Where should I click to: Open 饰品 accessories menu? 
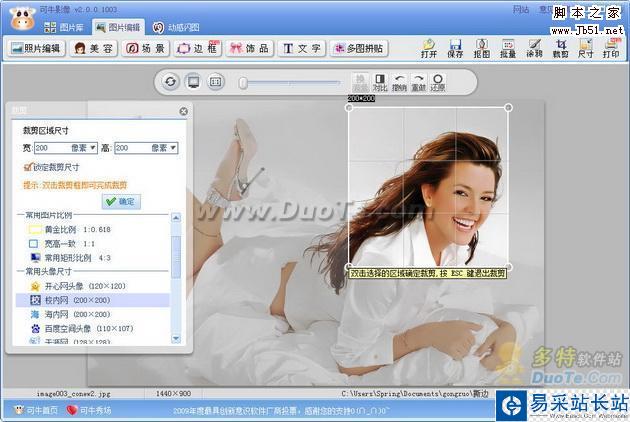pyautogui.click(x=250, y=48)
